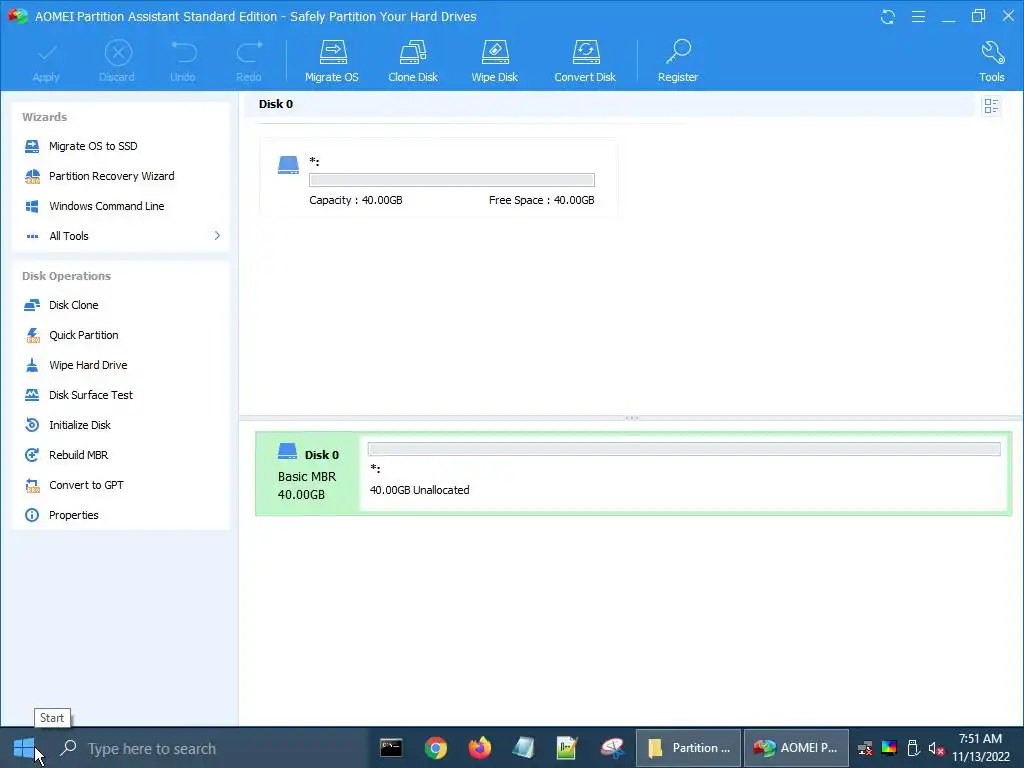Launch Chrome from the taskbar
1024x768 pixels.
coord(436,748)
